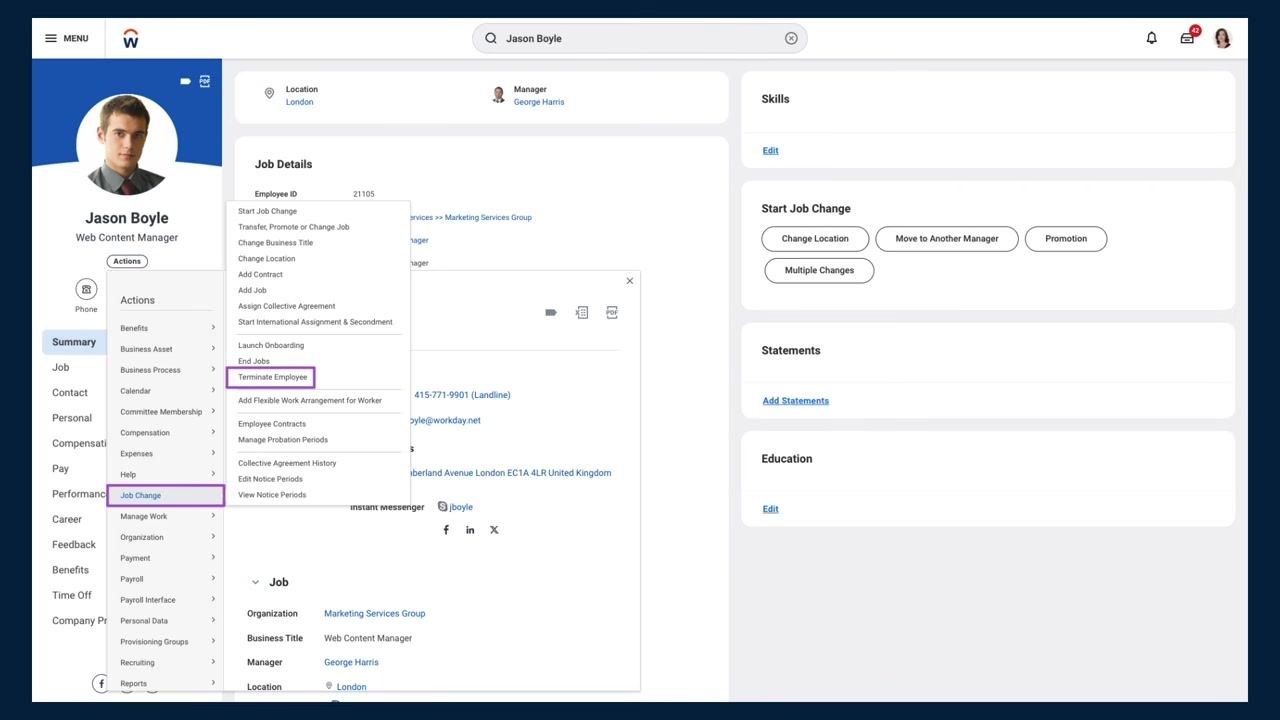Click the tag icon on blue profile header
Screen dimensions: 1280x720
point(185,81)
